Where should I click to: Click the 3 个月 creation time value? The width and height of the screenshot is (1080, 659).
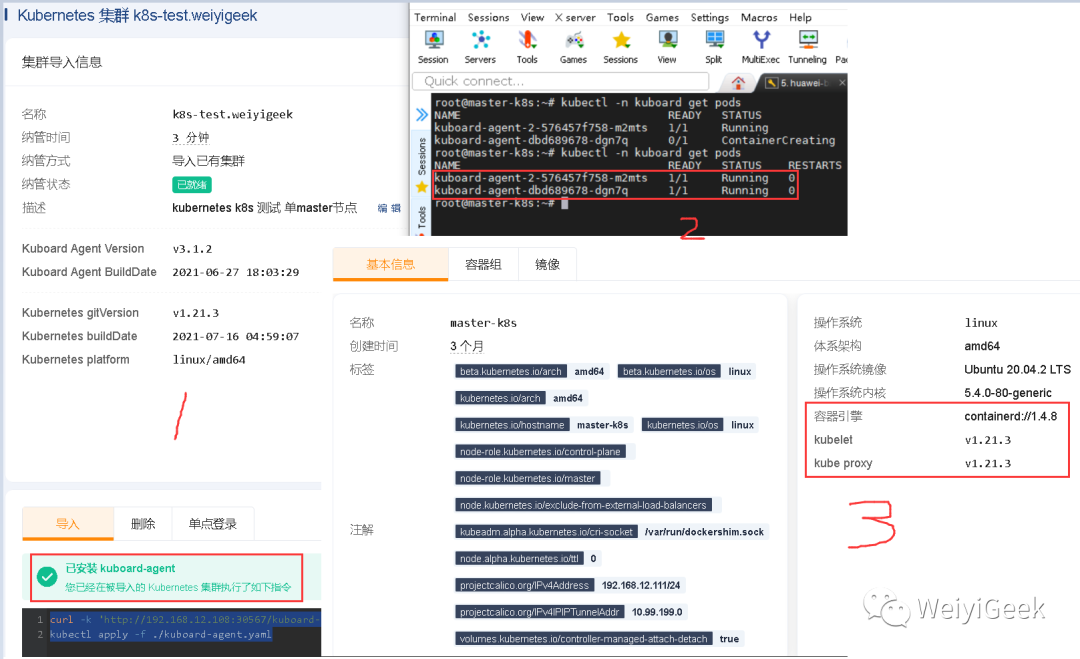[x=467, y=346]
